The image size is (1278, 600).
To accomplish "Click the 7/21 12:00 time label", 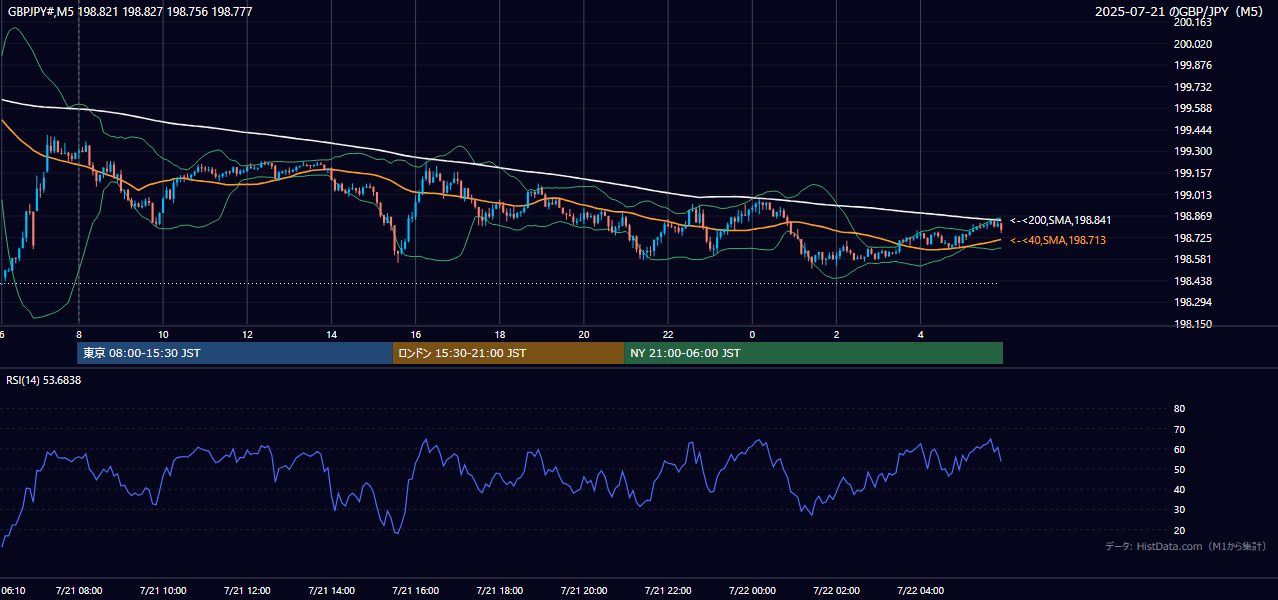I will coord(247,591).
